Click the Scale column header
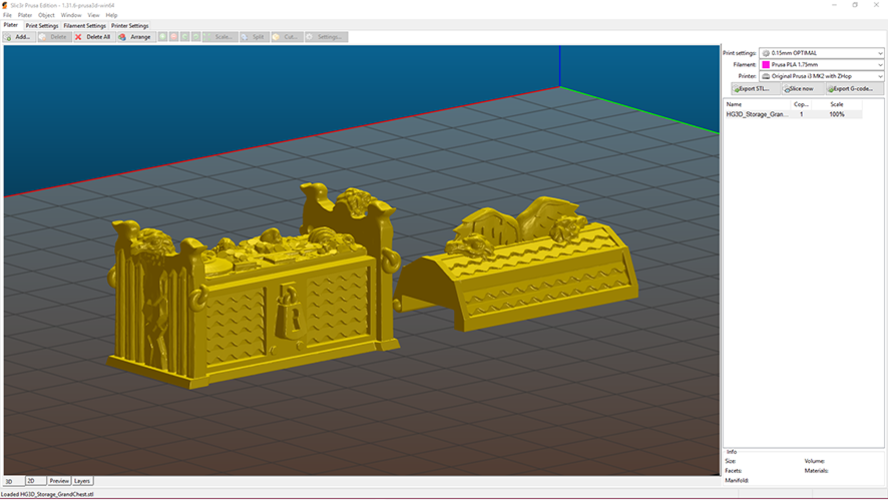 (x=836, y=104)
